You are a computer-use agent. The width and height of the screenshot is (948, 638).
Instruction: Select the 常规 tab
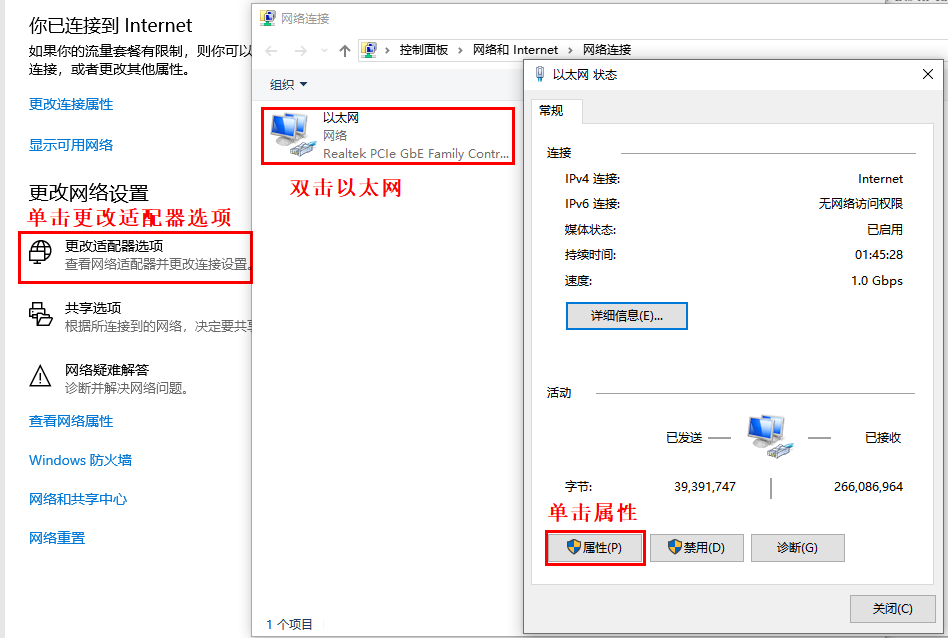point(551,111)
